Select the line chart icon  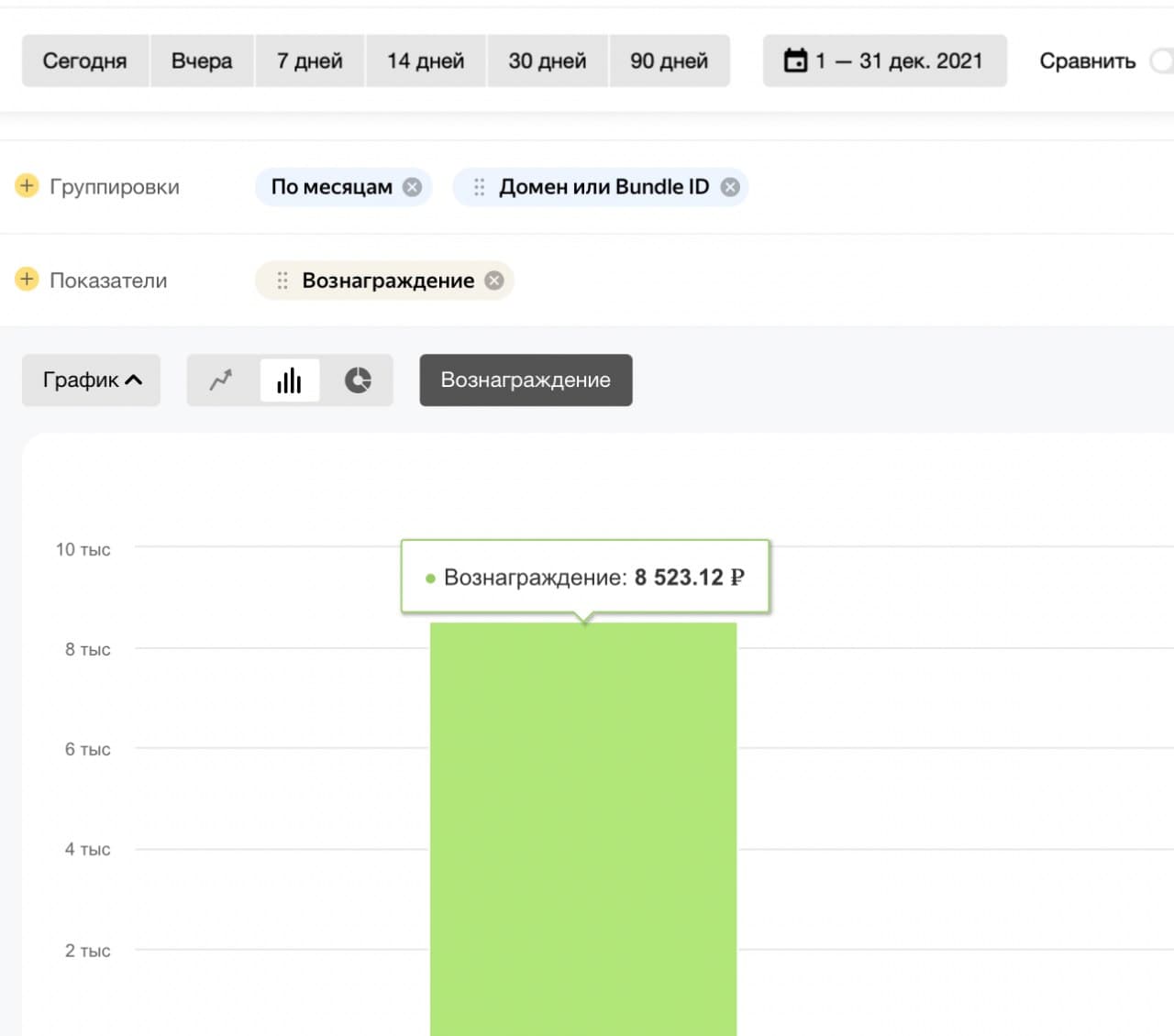pos(221,380)
